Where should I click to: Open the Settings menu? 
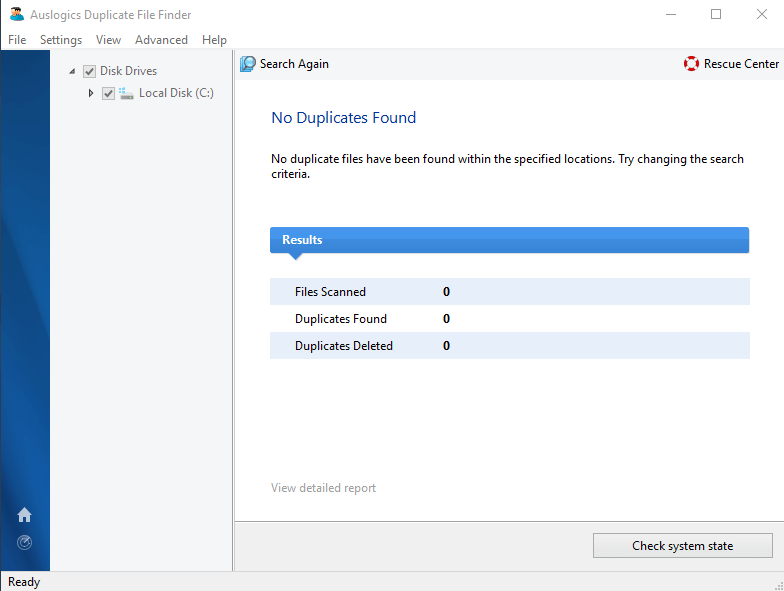tap(61, 40)
